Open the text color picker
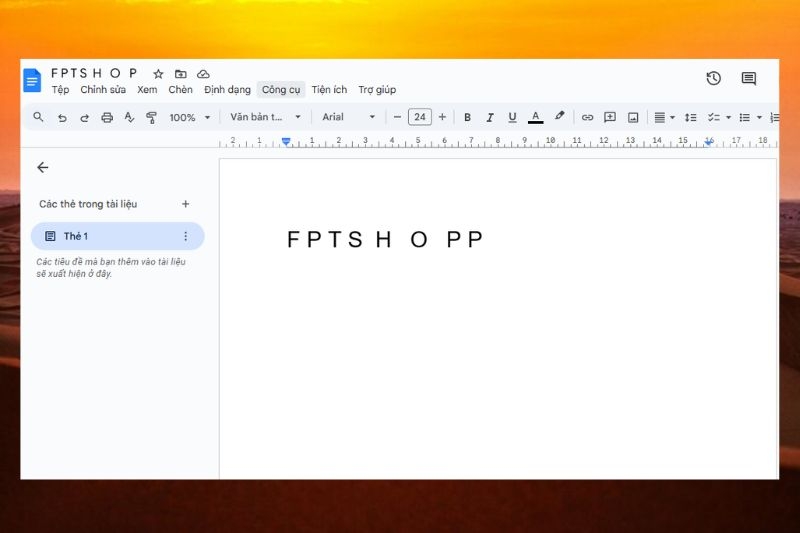This screenshot has height=533, width=800. coord(535,117)
